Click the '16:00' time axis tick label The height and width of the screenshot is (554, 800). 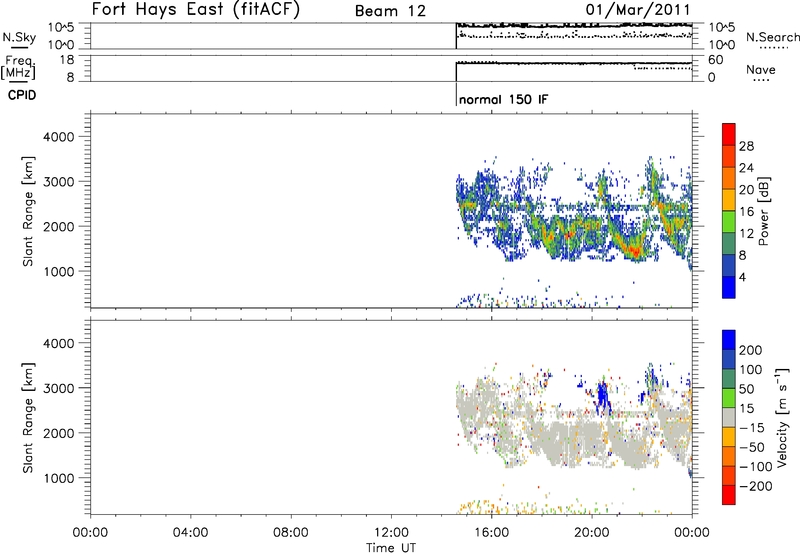point(491,533)
